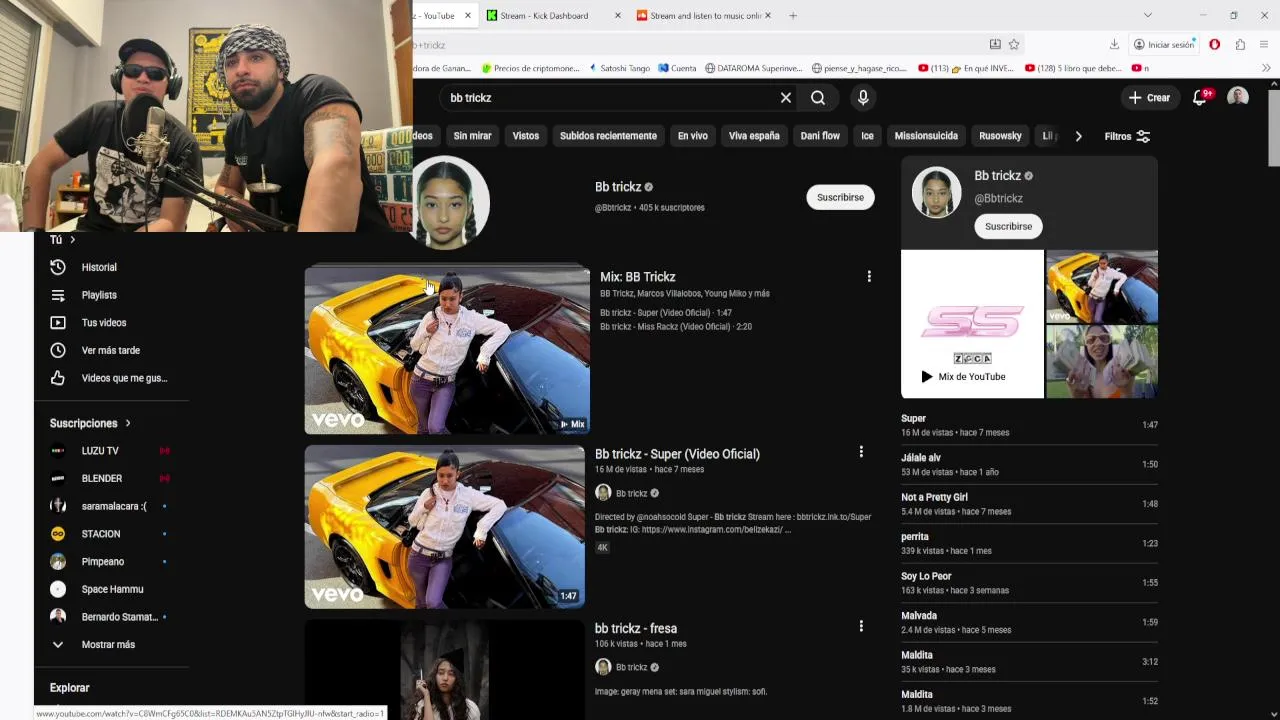Select the Vistos chip

526,136
